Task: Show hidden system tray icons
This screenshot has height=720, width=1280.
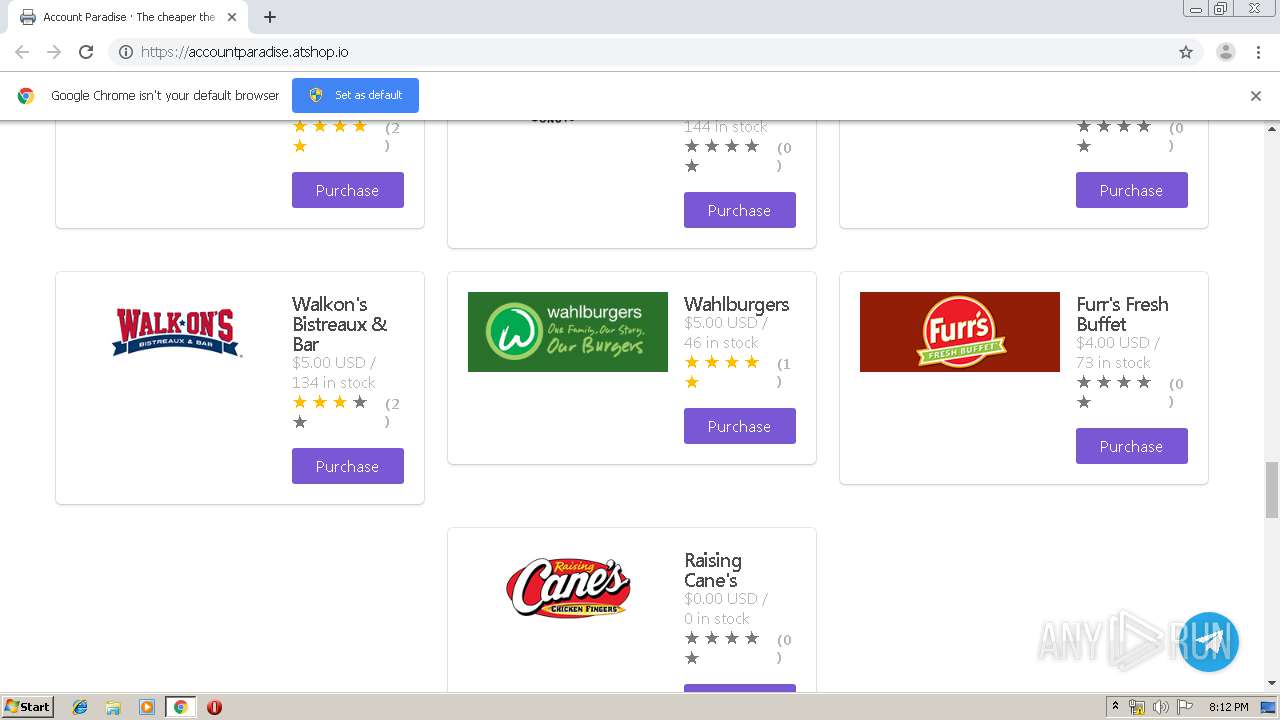Action: (1115, 707)
